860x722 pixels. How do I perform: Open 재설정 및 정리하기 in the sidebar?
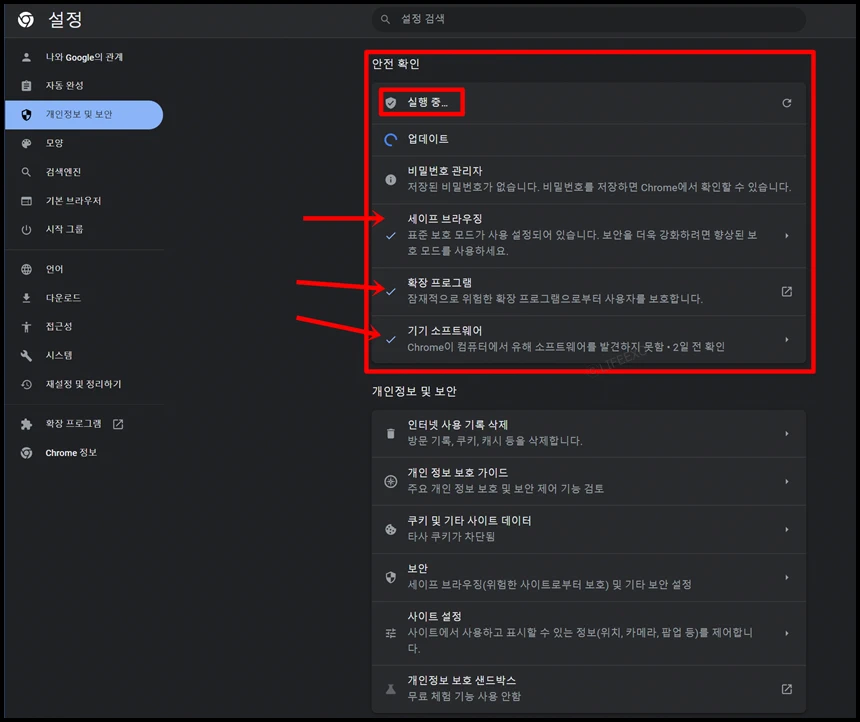tap(84, 385)
